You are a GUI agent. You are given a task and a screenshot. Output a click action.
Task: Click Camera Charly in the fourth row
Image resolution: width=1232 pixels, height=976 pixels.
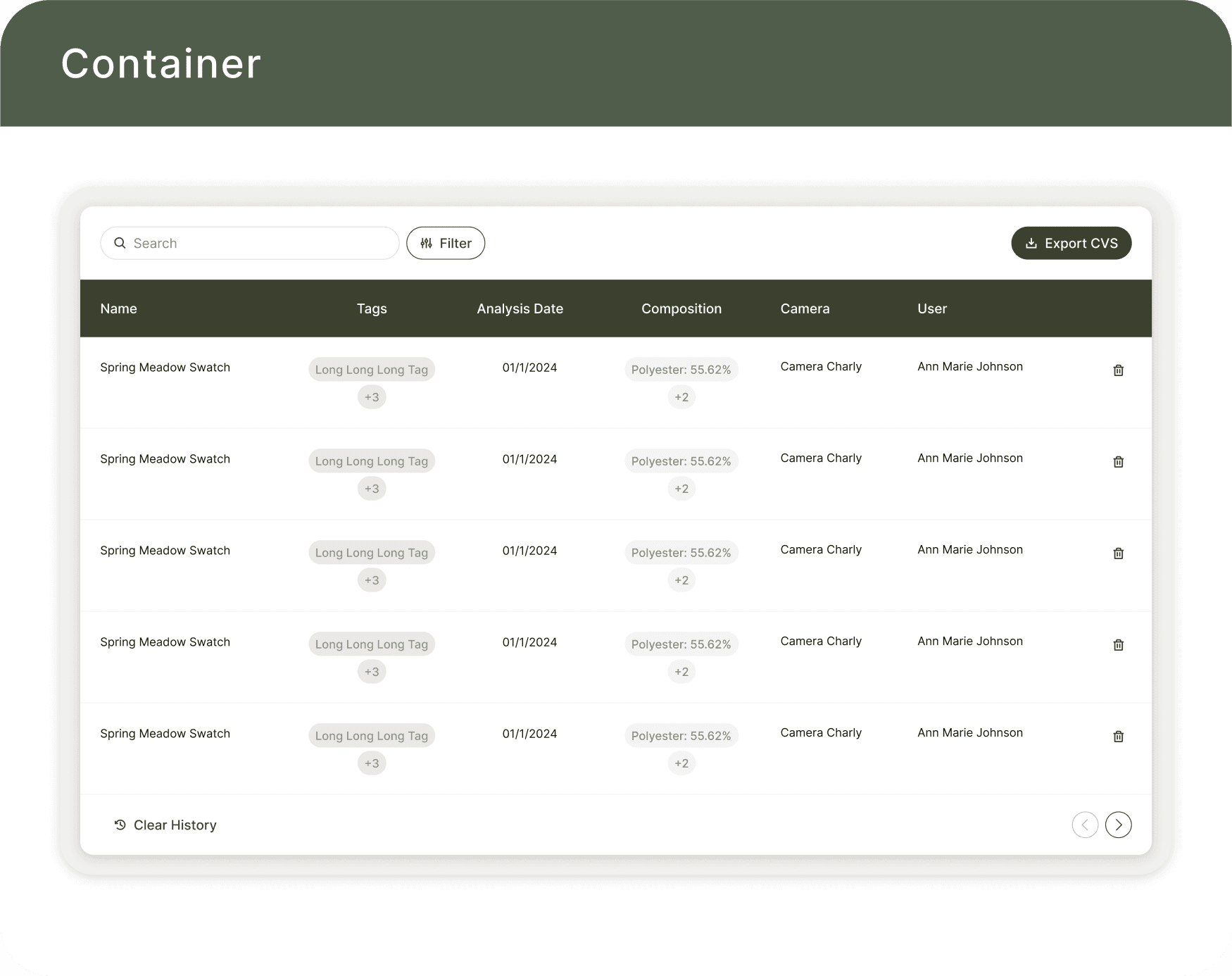(x=821, y=642)
